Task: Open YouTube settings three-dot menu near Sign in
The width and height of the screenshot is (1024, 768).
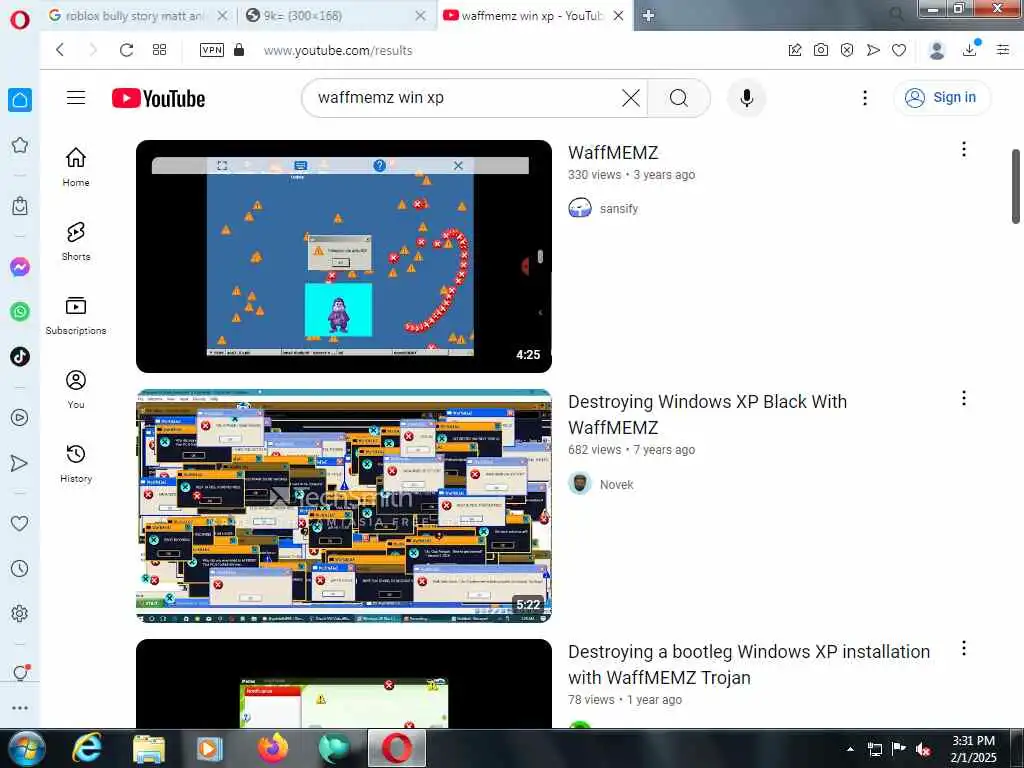Action: point(865,98)
